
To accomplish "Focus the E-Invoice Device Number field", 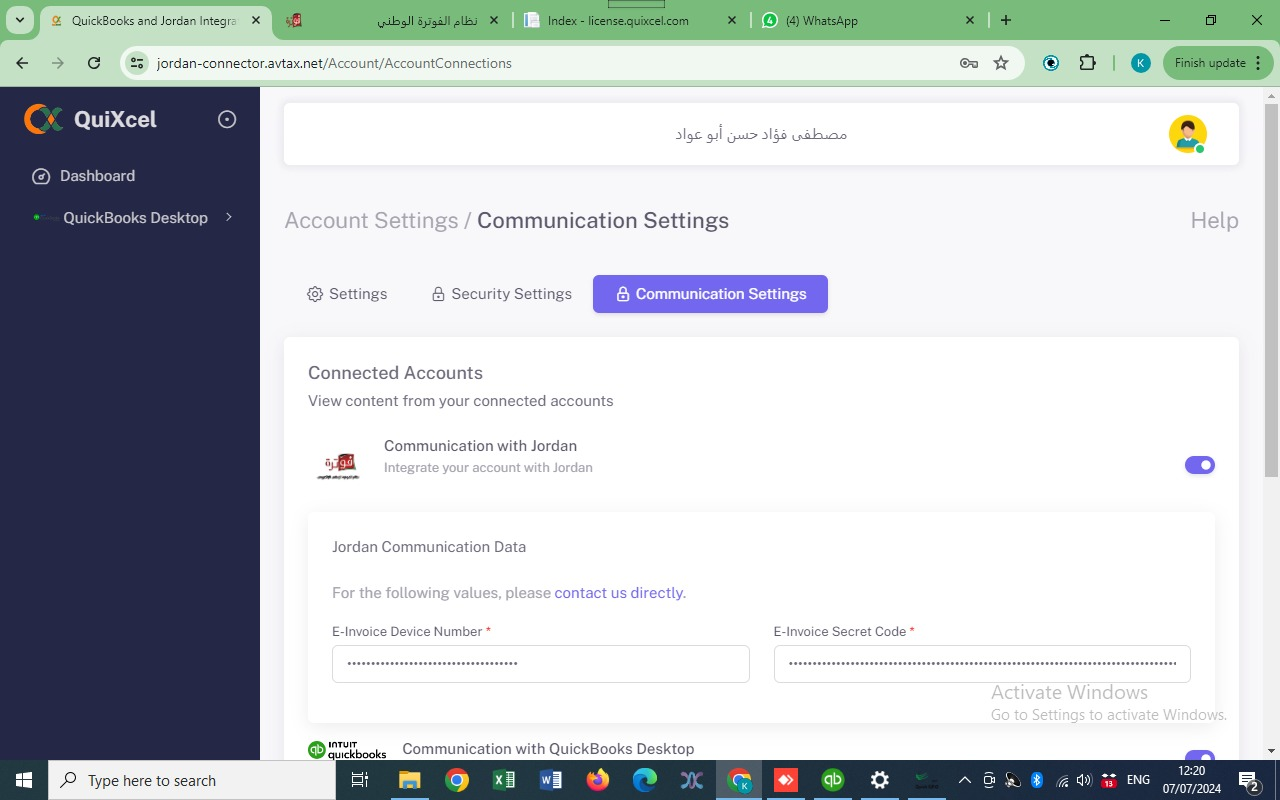I will pyautogui.click(x=540, y=664).
